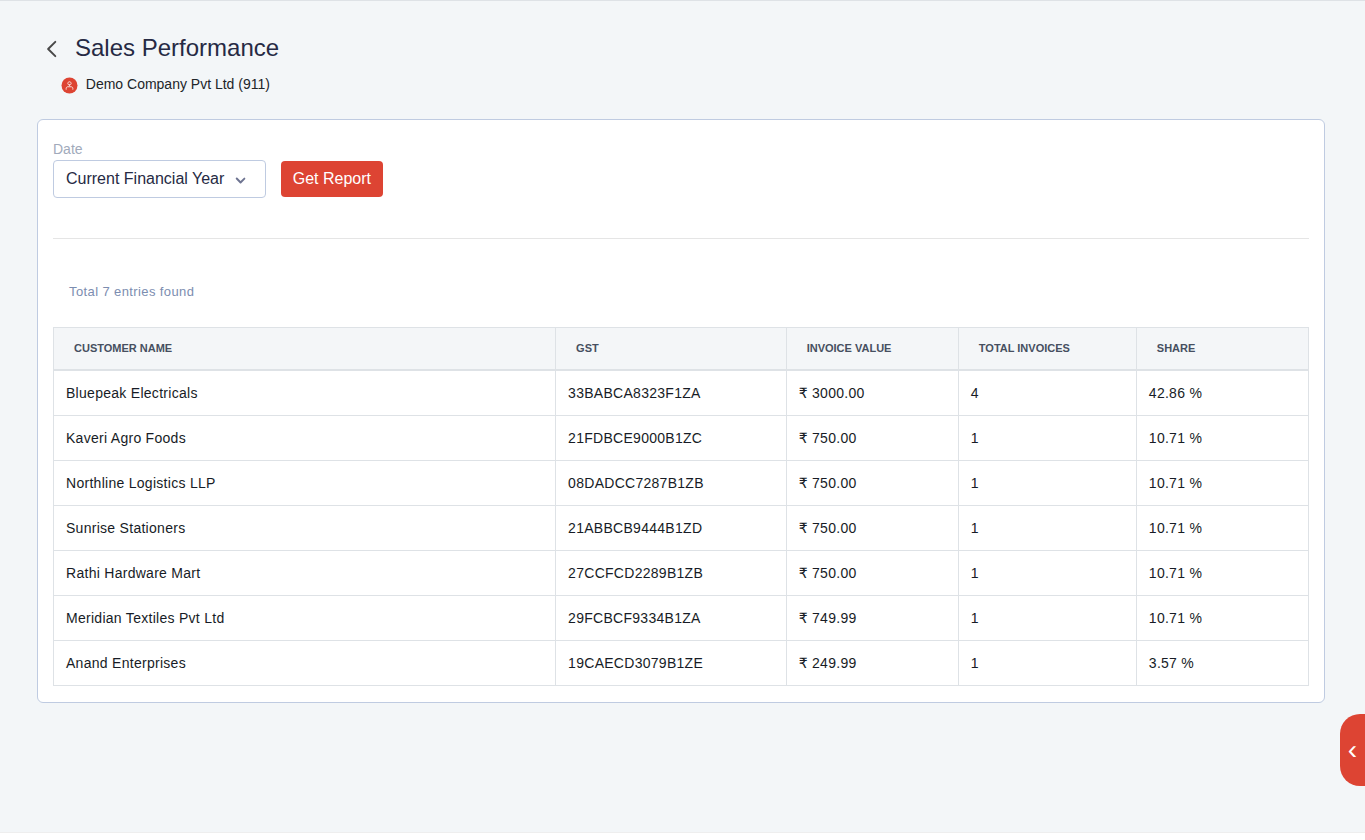This screenshot has height=840, width=1365.
Task: Select the Anand Enterprises customer cell
Action: [x=305, y=663]
